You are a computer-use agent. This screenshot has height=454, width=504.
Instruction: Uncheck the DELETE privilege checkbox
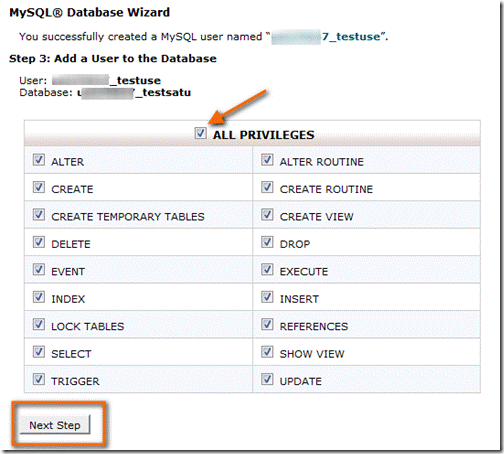click(x=39, y=242)
